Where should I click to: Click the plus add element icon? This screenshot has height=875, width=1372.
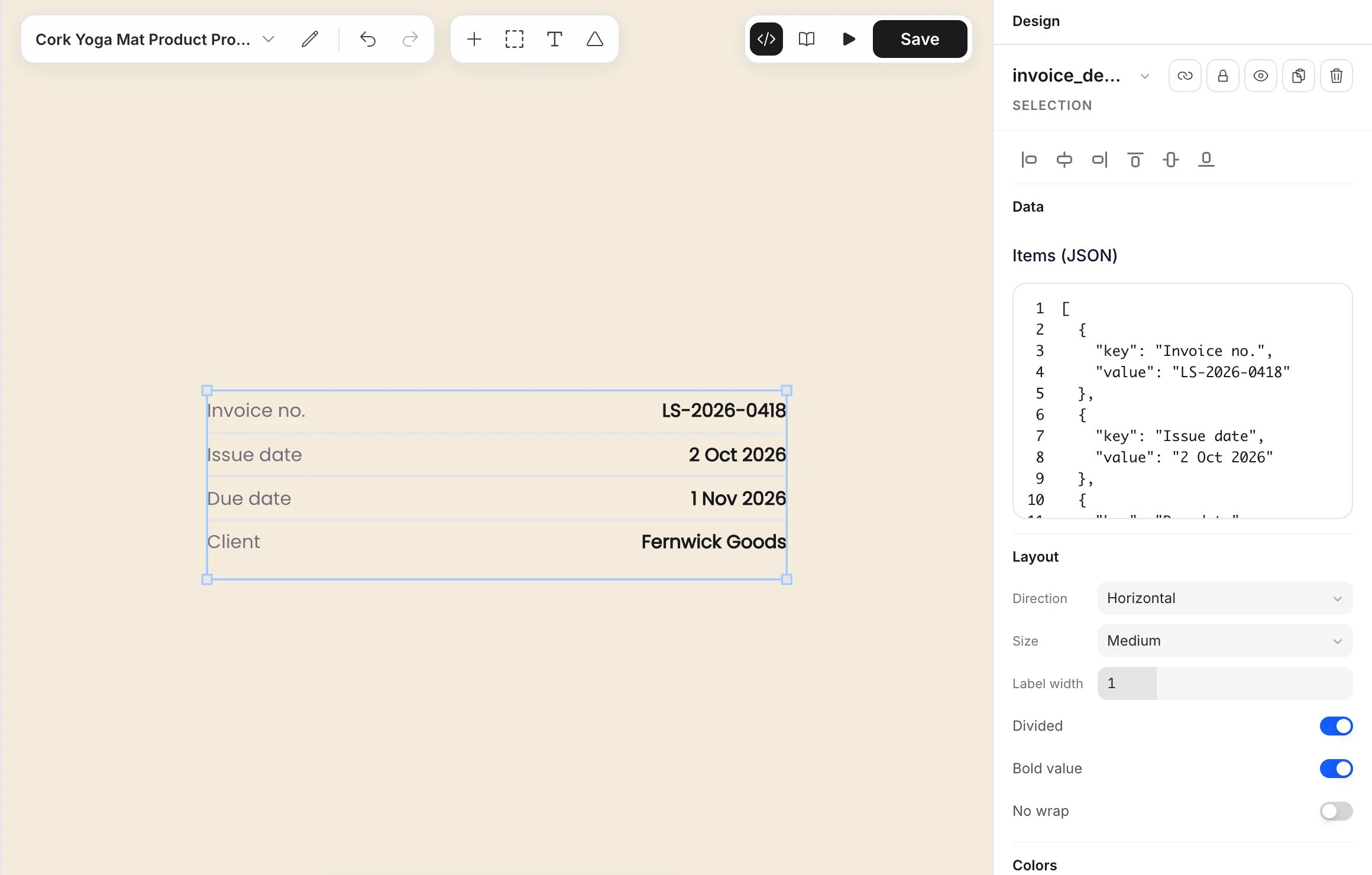(474, 40)
